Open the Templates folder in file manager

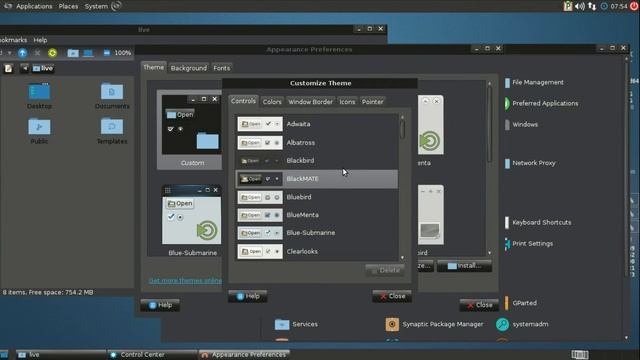click(x=112, y=131)
